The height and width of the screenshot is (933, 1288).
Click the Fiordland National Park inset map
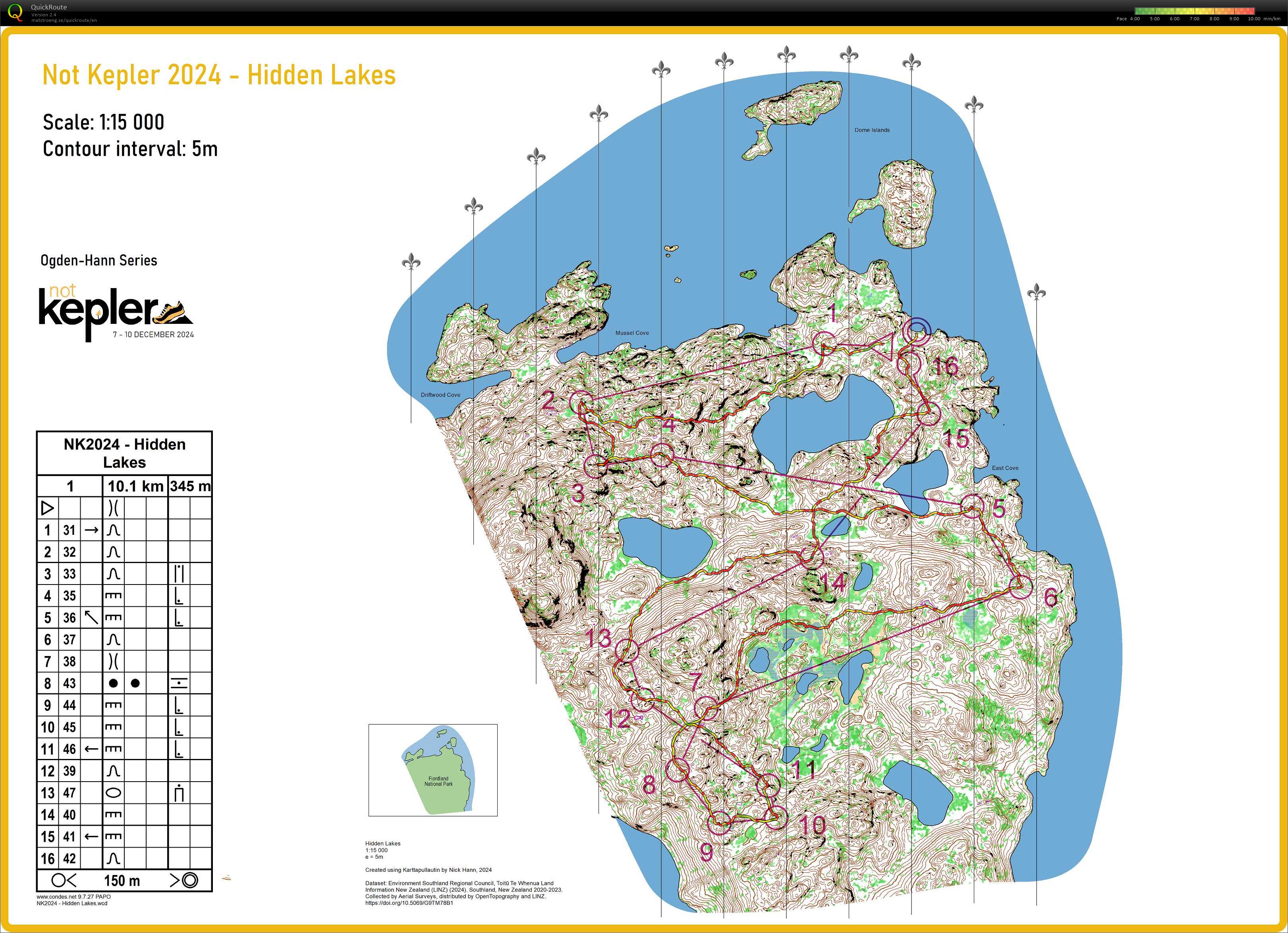[x=433, y=770]
